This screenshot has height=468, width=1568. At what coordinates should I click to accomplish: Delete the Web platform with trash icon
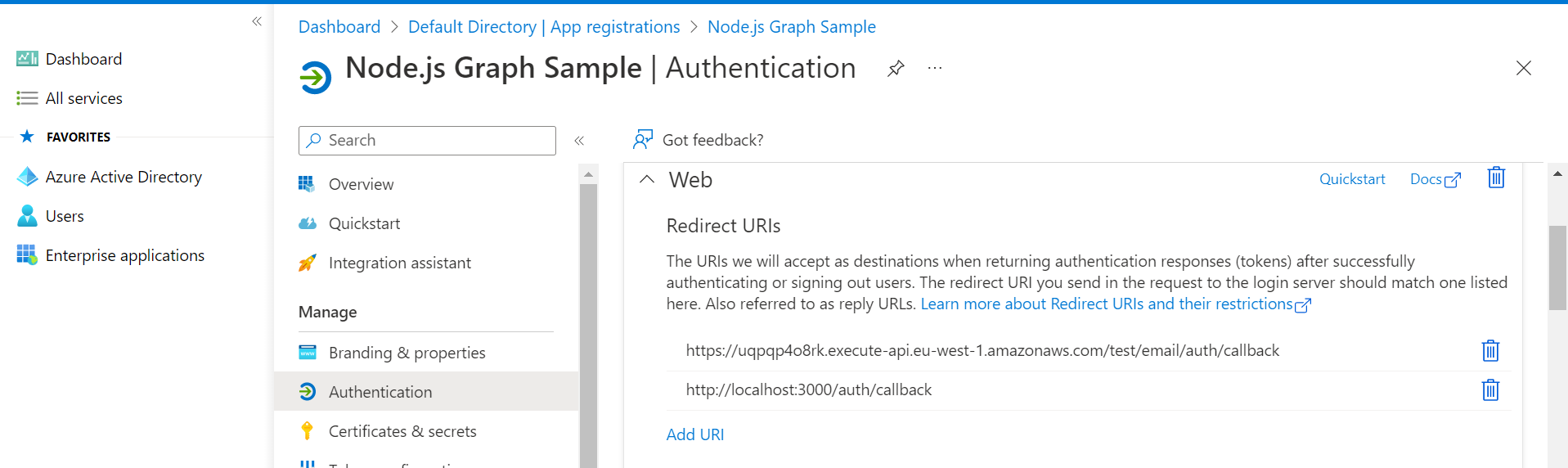1496,178
